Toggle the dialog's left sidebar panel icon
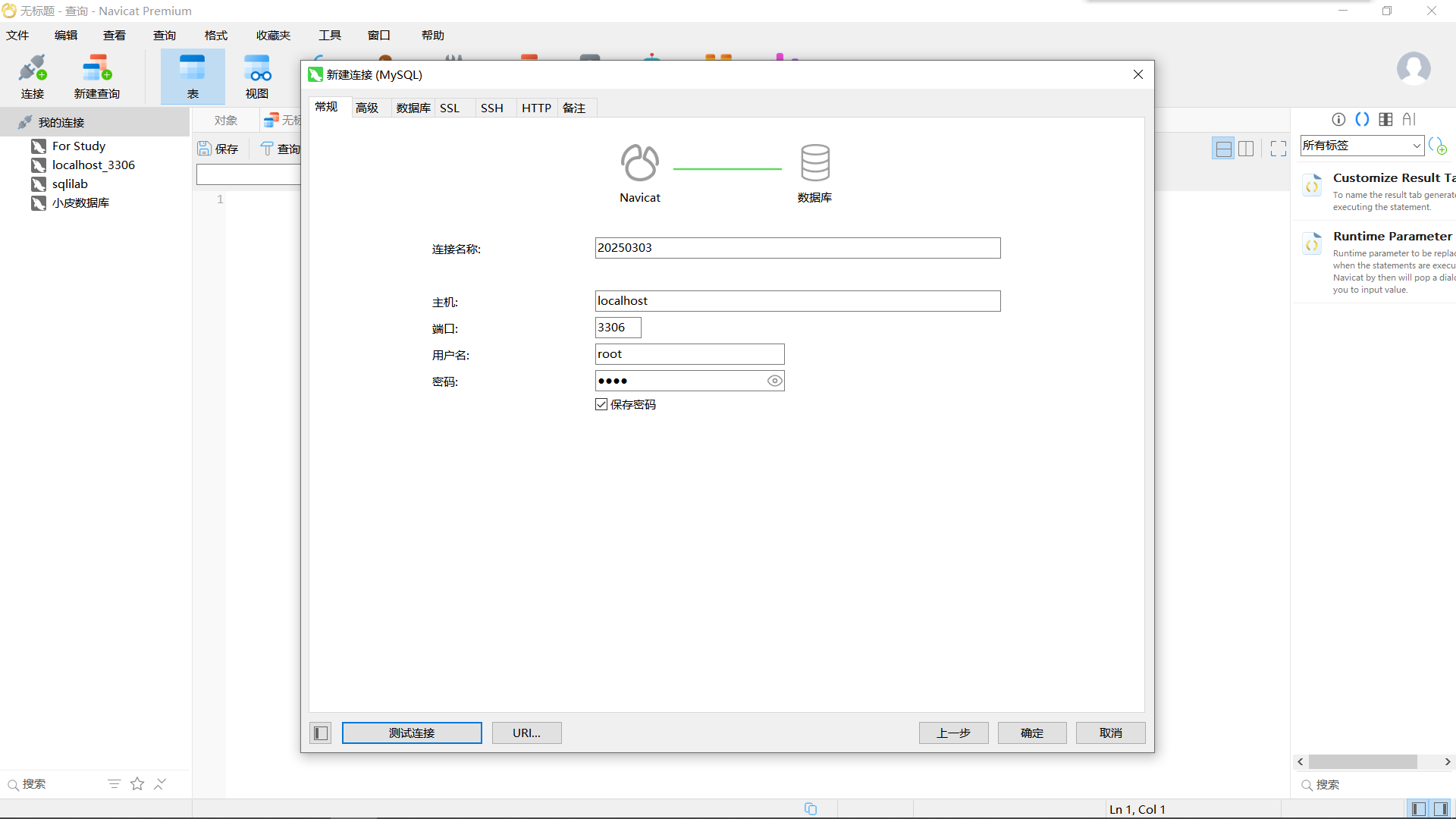This screenshot has height=819, width=1456. (x=321, y=733)
